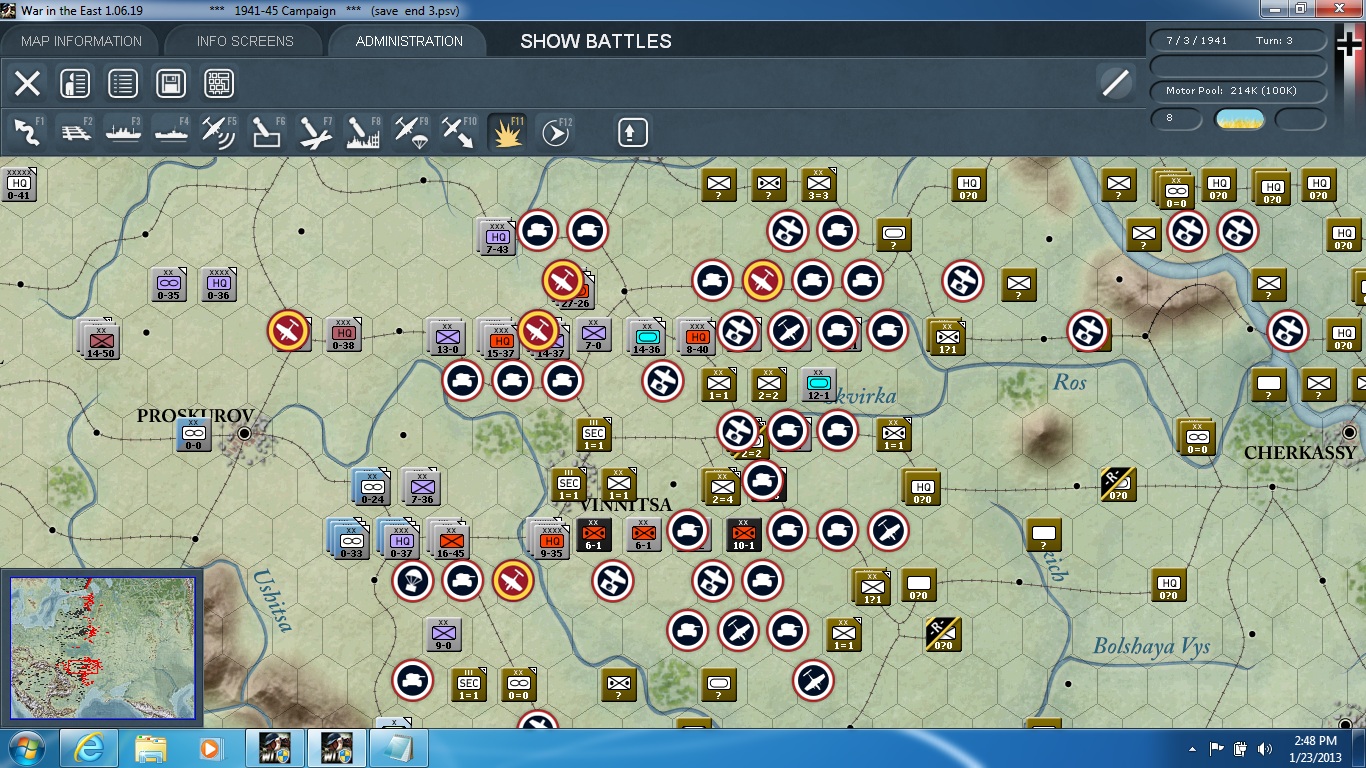Select the HQ 7-43 unit counter
Image resolution: width=1366 pixels, height=768 pixels.
click(x=497, y=237)
